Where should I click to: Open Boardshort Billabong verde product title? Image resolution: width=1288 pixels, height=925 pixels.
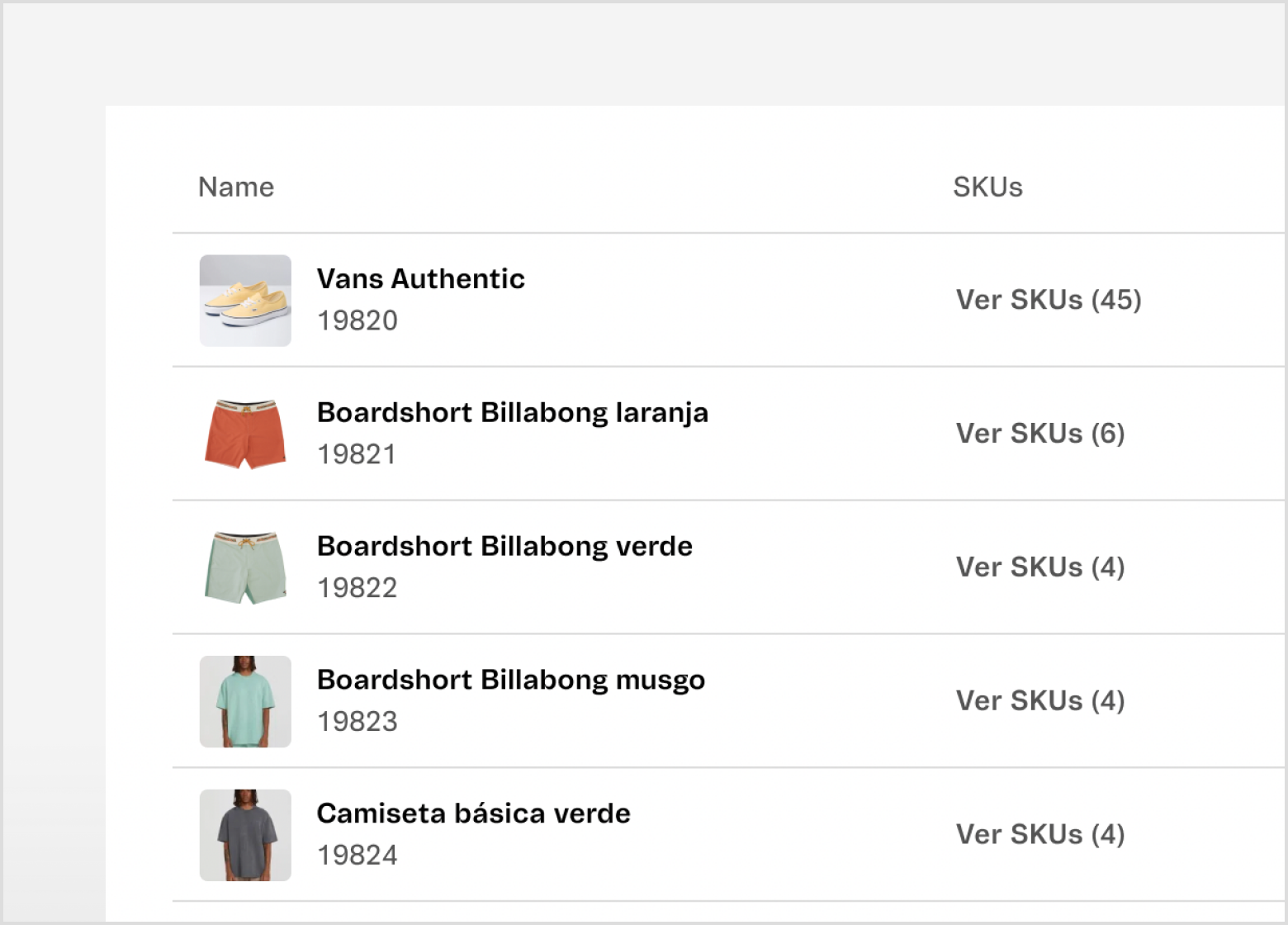click(504, 547)
